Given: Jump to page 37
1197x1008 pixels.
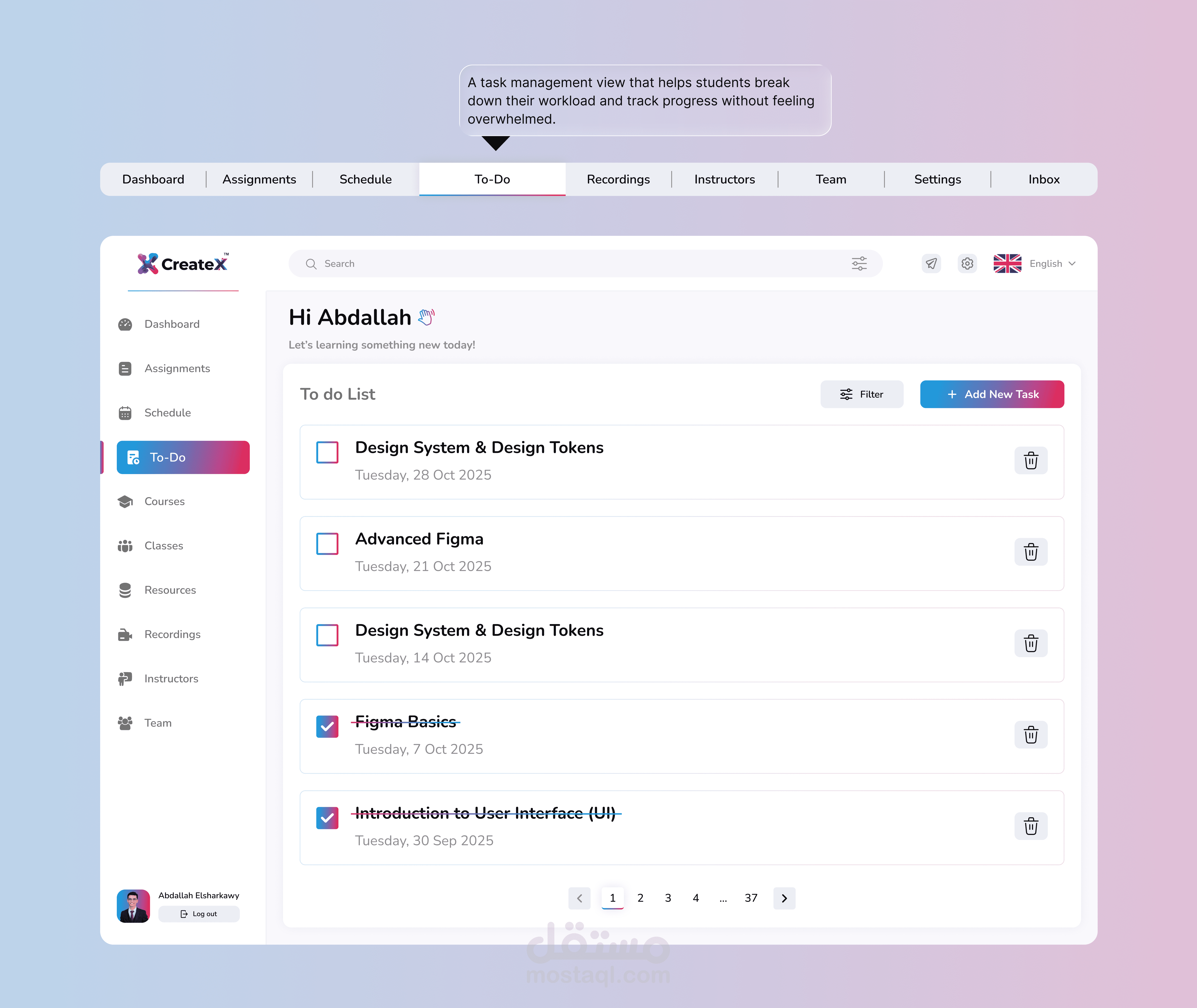Looking at the screenshot, I should click(751, 898).
